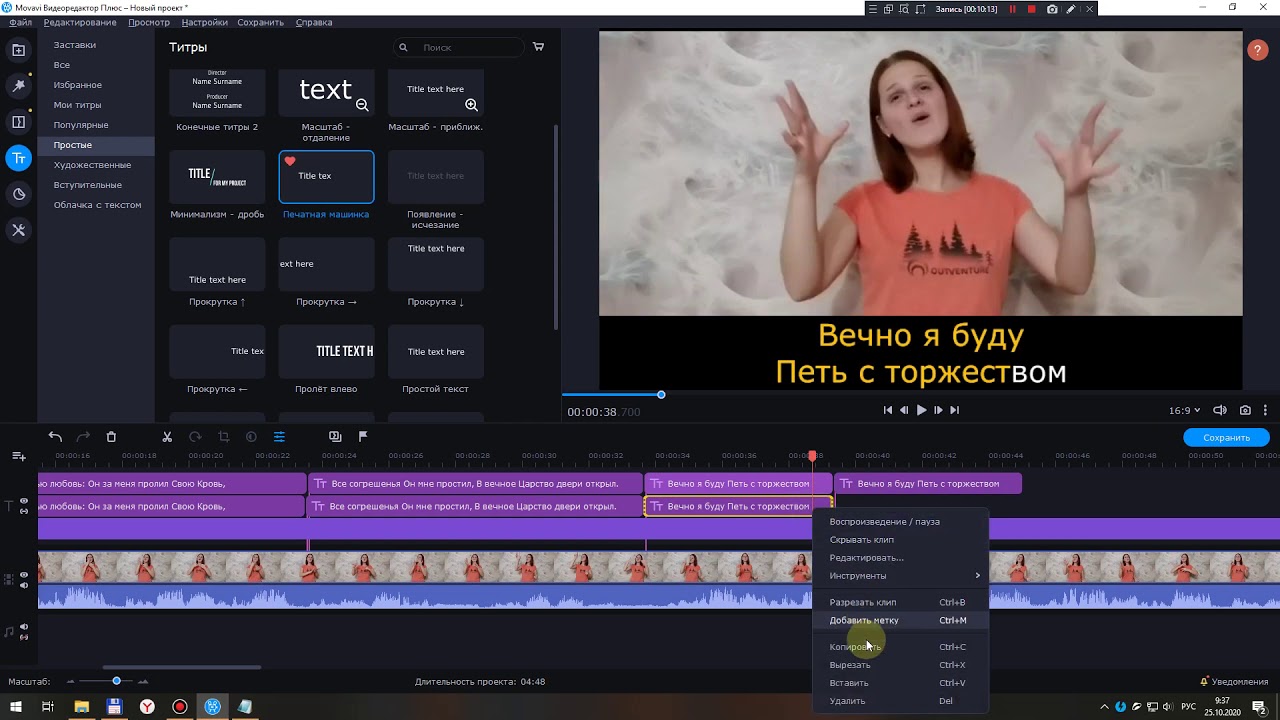Take a snapshot of the preview frame
Viewport: 1280px width, 720px height.
[1245, 410]
